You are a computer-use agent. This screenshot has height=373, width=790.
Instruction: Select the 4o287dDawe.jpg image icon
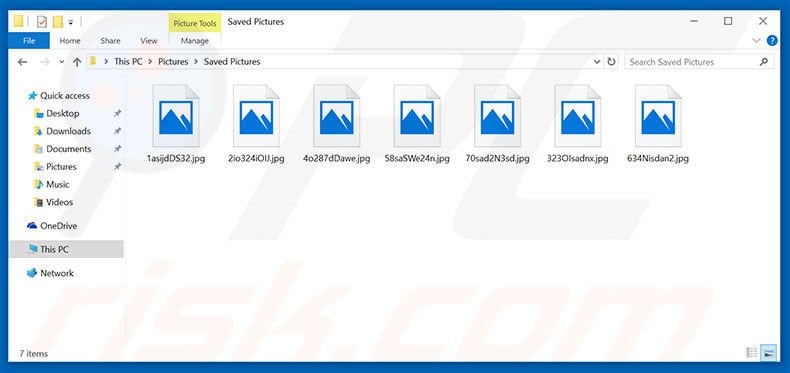click(x=337, y=116)
